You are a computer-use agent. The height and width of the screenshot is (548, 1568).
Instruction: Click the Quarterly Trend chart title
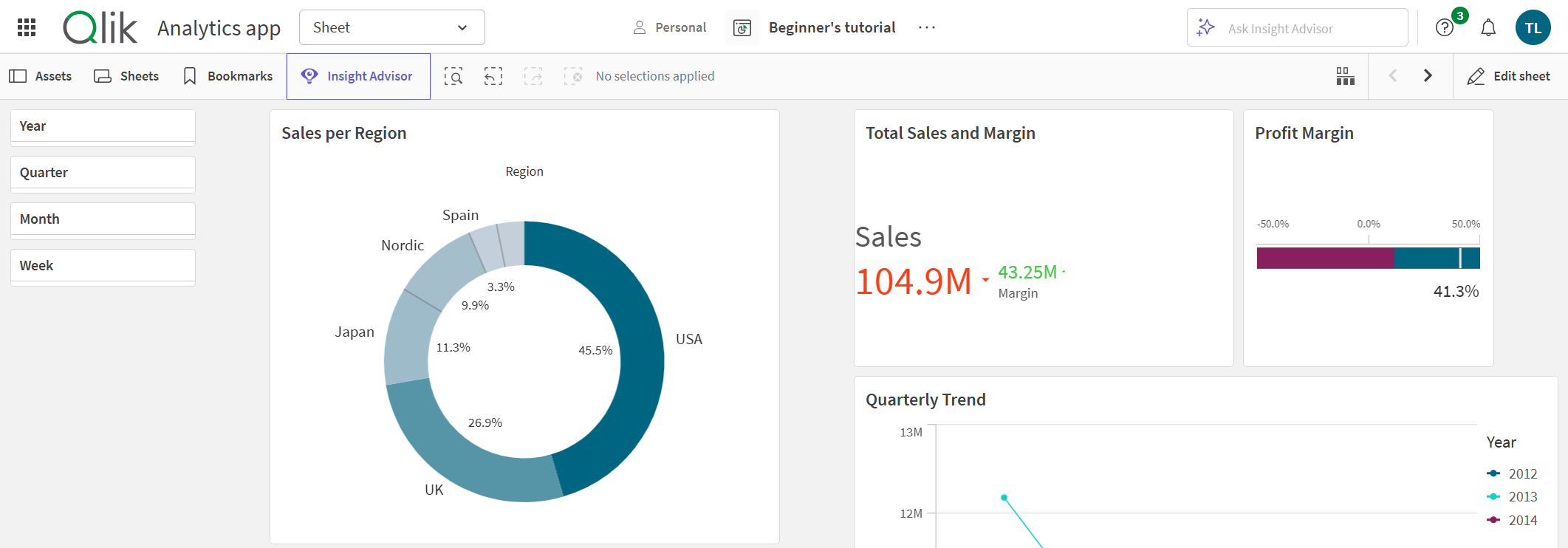tap(925, 400)
